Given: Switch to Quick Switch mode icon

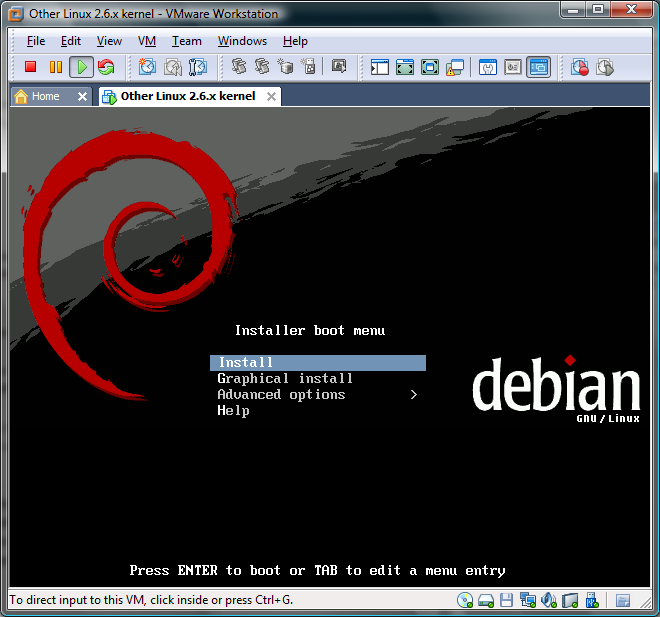Looking at the screenshot, I should click(x=405, y=67).
